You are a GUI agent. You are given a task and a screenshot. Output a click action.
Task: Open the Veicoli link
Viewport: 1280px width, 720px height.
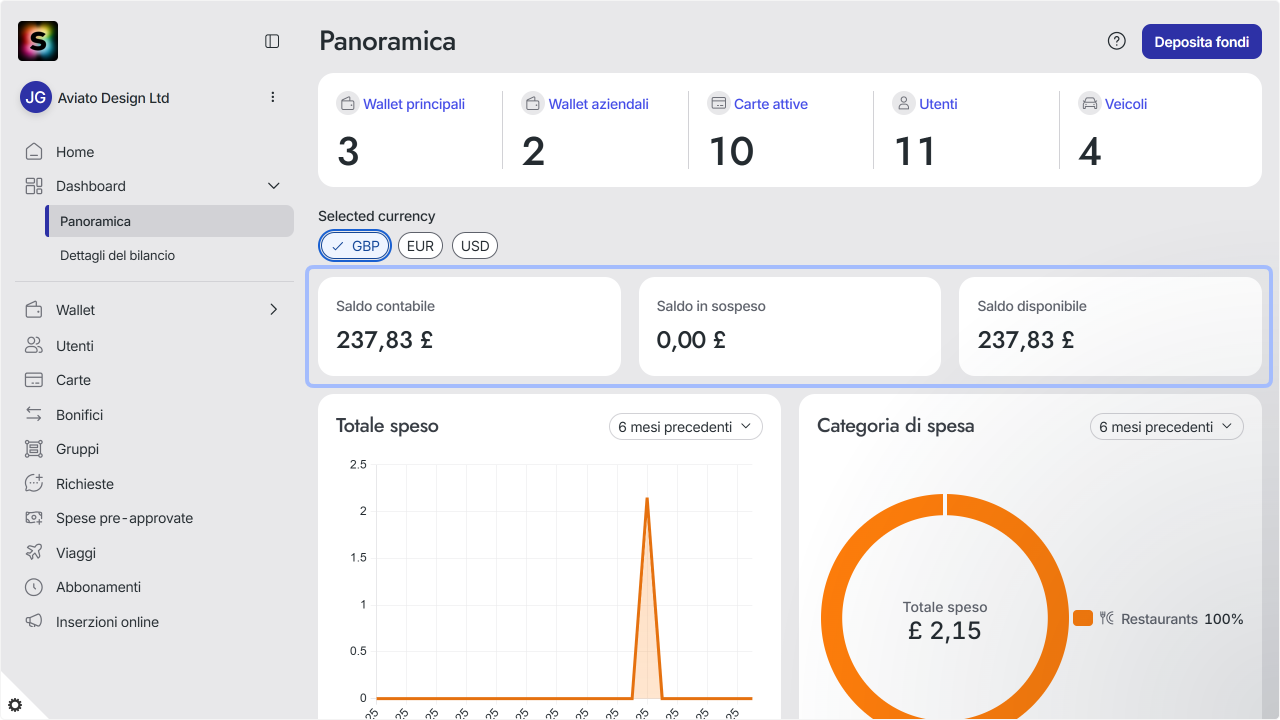1126,104
